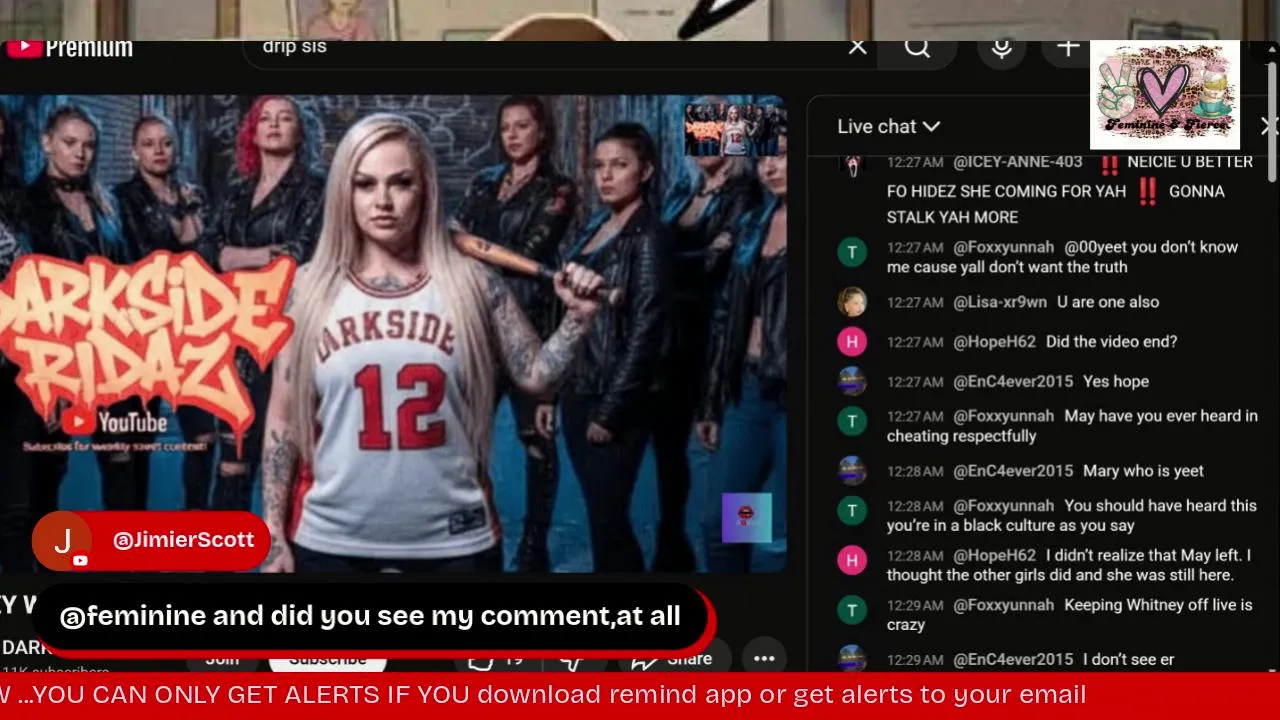Clear the search box with X
The image size is (1280, 720).
coord(857,47)
